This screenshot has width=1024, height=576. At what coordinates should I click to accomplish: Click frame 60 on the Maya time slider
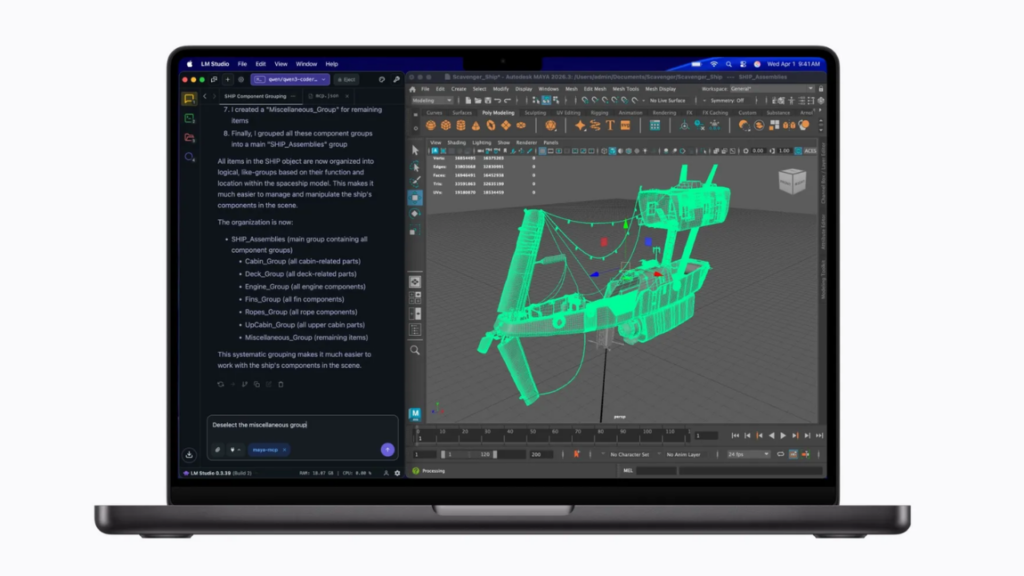click(555, 433)
